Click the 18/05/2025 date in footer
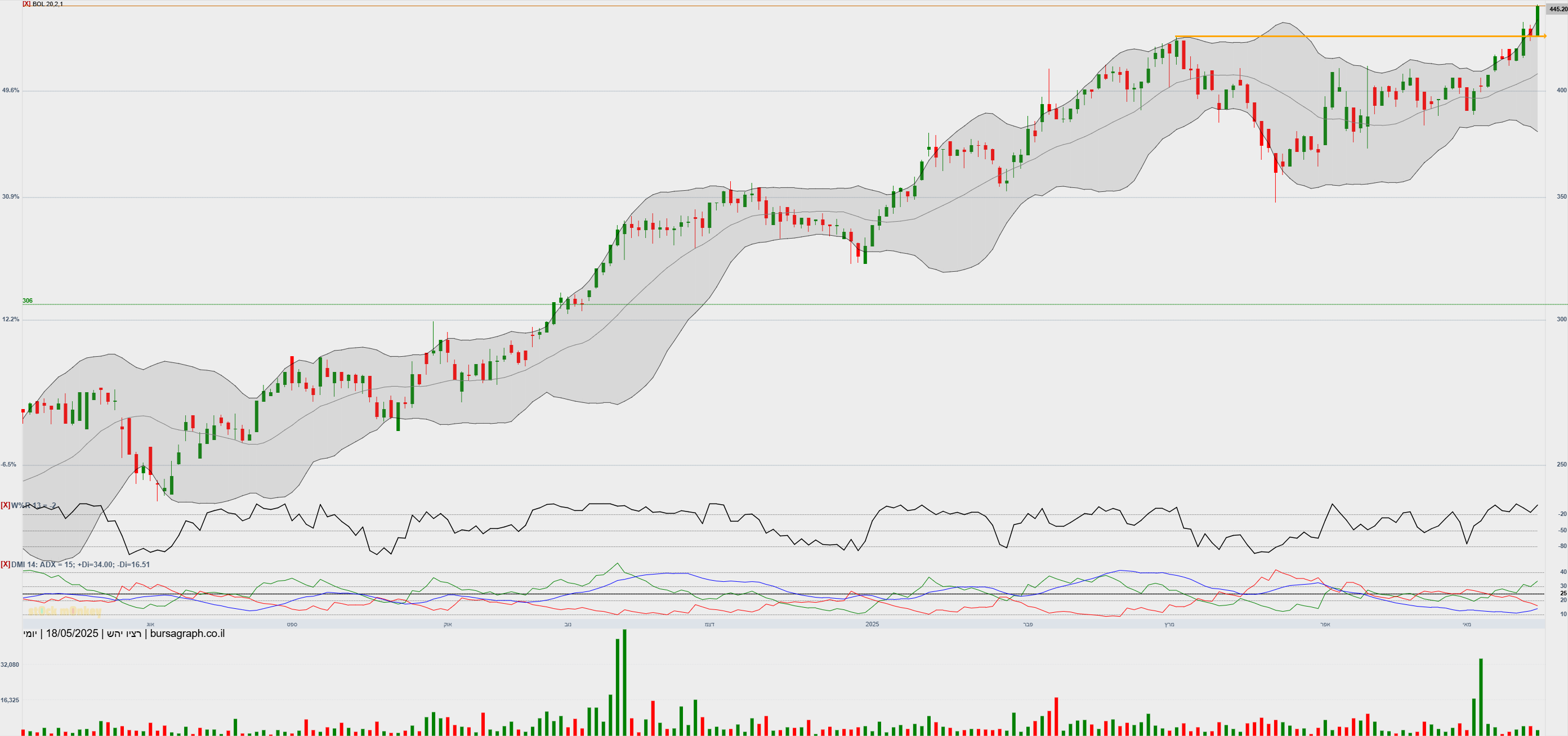The image size is (1568, 736). pyautogui.click(x=72, y=634)
